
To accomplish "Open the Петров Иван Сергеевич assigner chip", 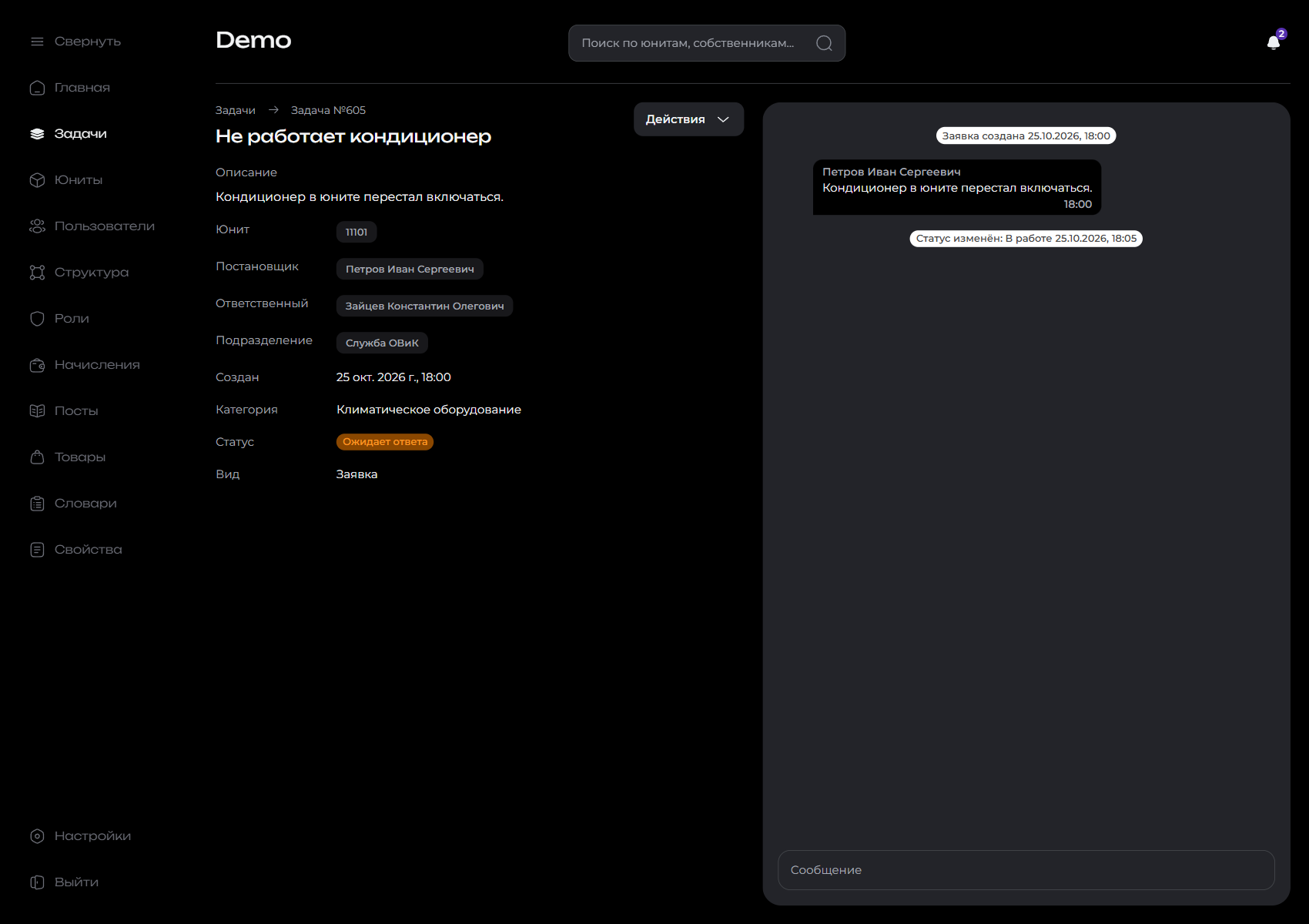I will click(x=410, y=269).
